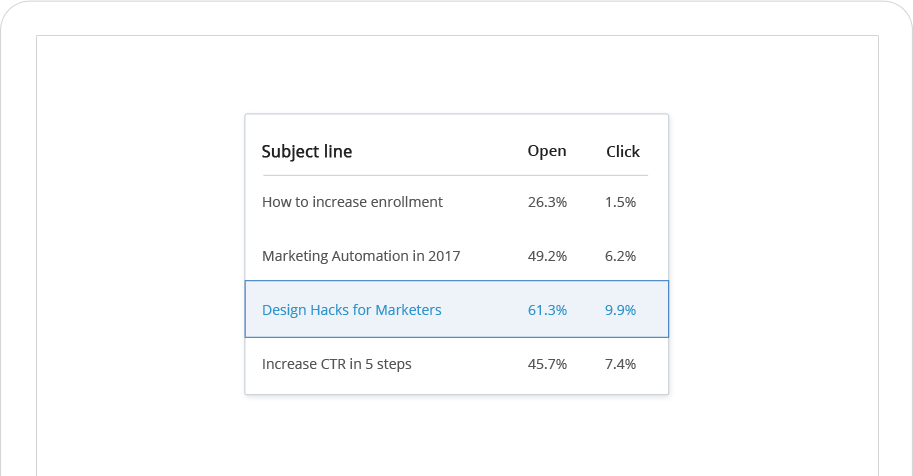This screenshot has height=476, width=913.
Task: Click empty canvas area above the table card
Action: (456, 75)
